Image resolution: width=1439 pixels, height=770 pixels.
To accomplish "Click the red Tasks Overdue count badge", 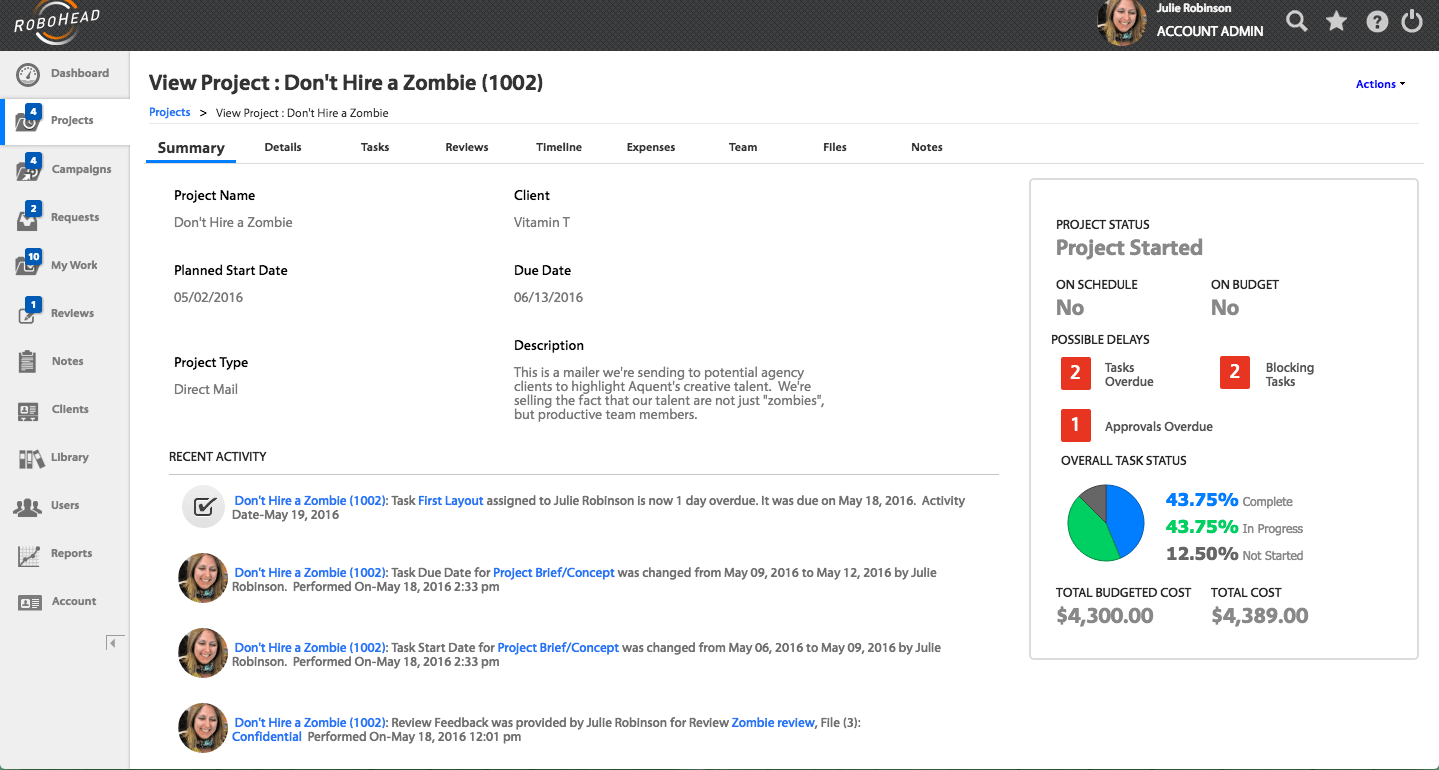I will [x=1075, y=373].
